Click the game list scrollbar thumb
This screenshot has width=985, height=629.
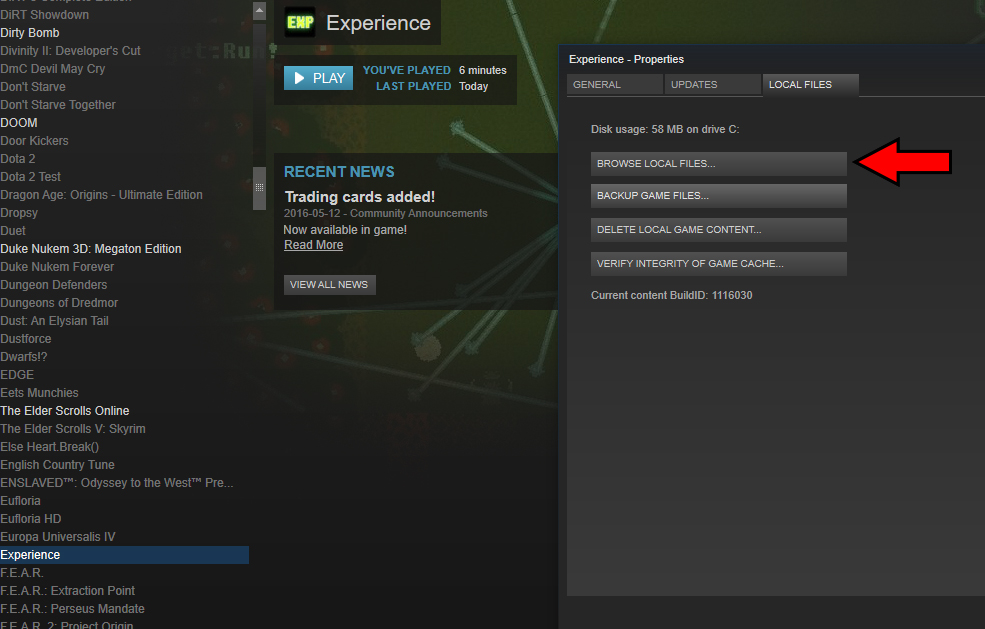[259, 188]
